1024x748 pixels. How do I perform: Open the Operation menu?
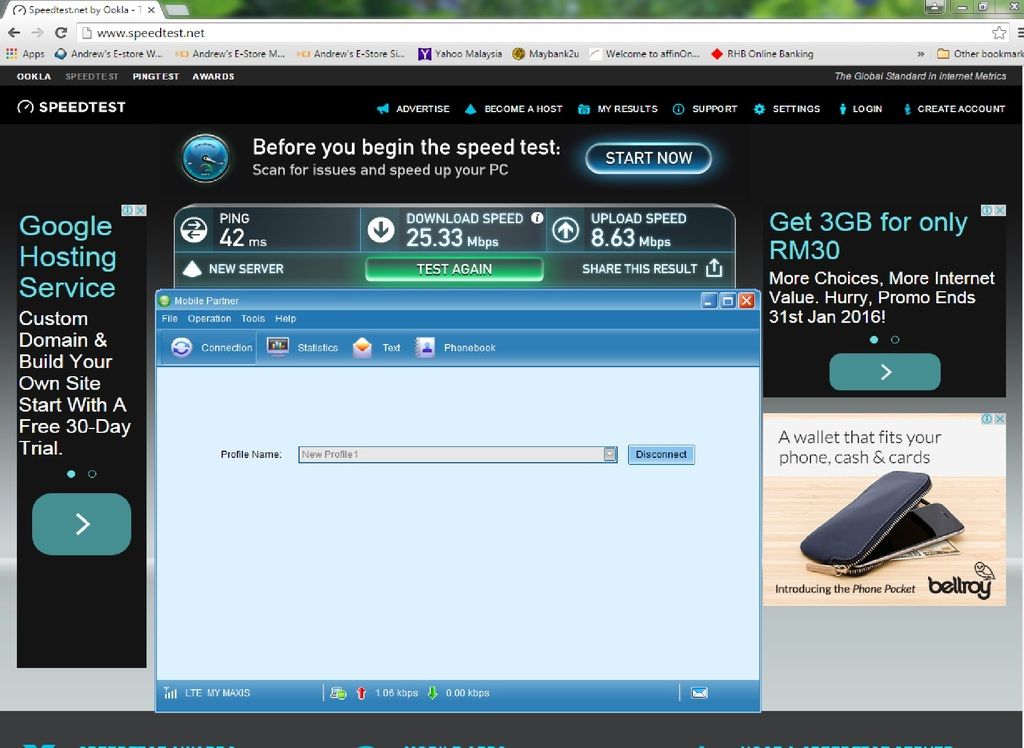(209, 319)
